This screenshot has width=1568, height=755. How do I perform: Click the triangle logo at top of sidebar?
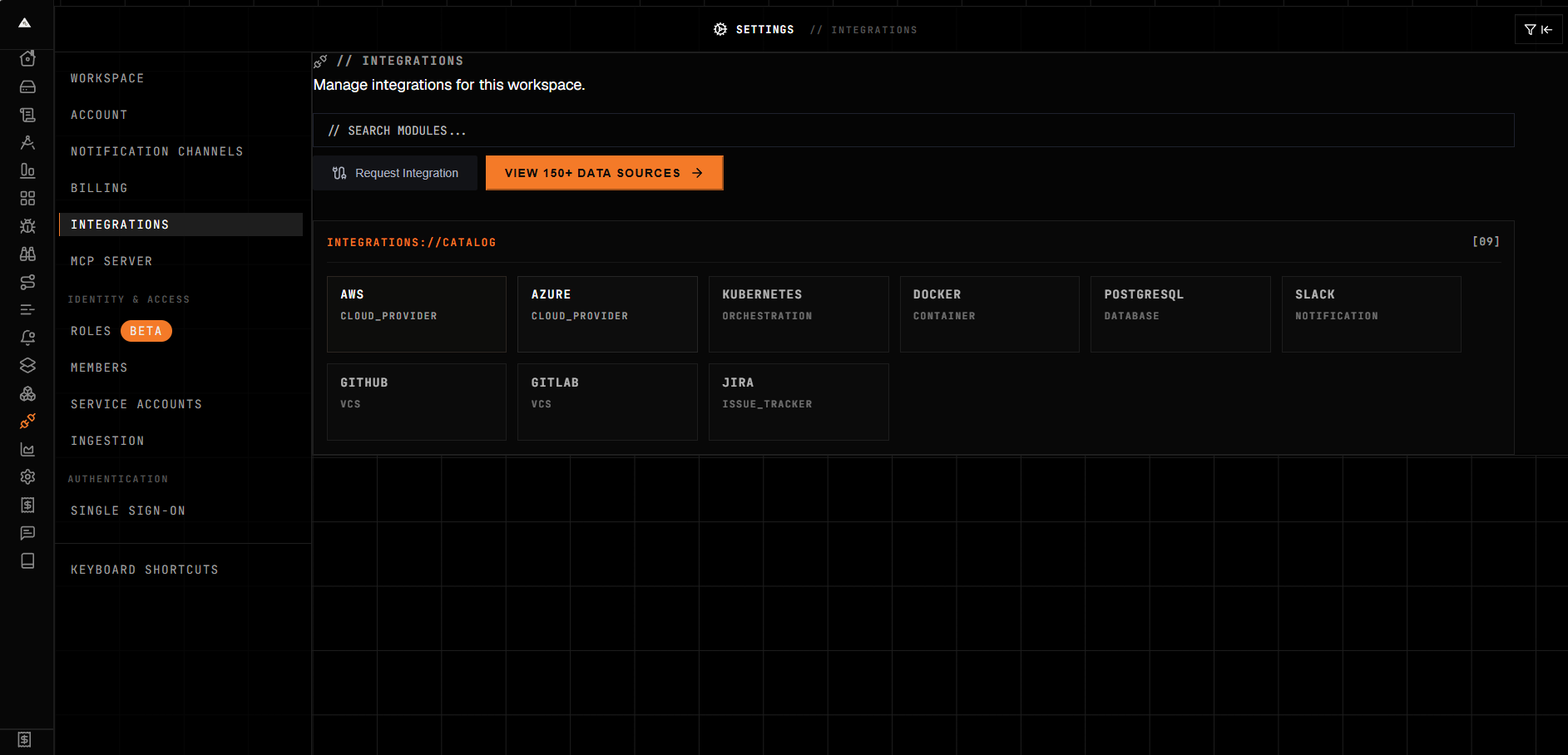[x=25, y=23]
